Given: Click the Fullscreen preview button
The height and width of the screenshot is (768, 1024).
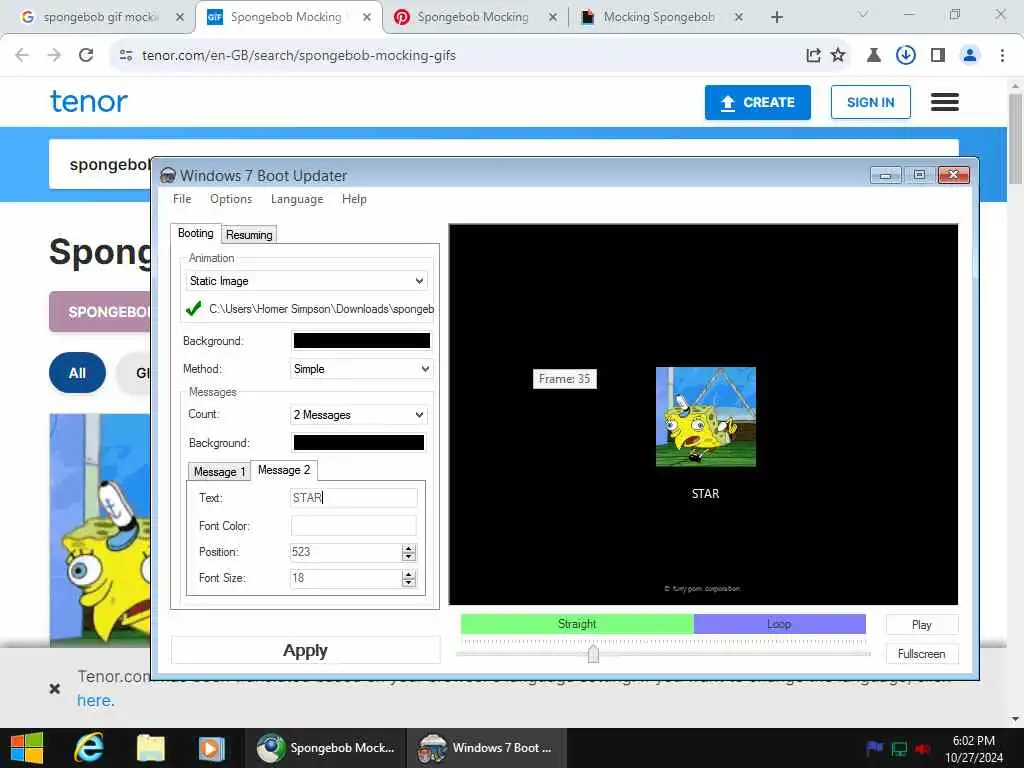Looking at the screenshot, I should coord(921,654).
